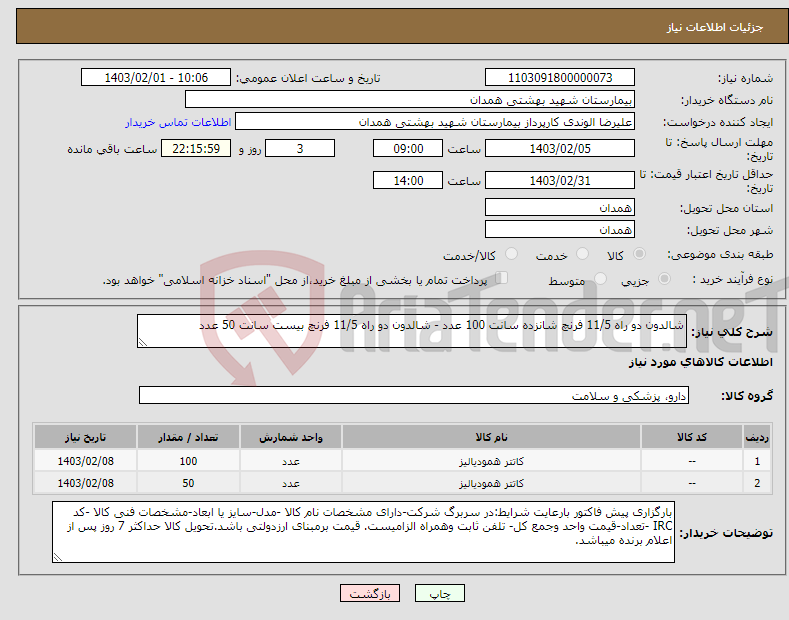Click the ساعت باقی مانده label
Viewport: 789px width, 620px height.
(x=112, y=149)
